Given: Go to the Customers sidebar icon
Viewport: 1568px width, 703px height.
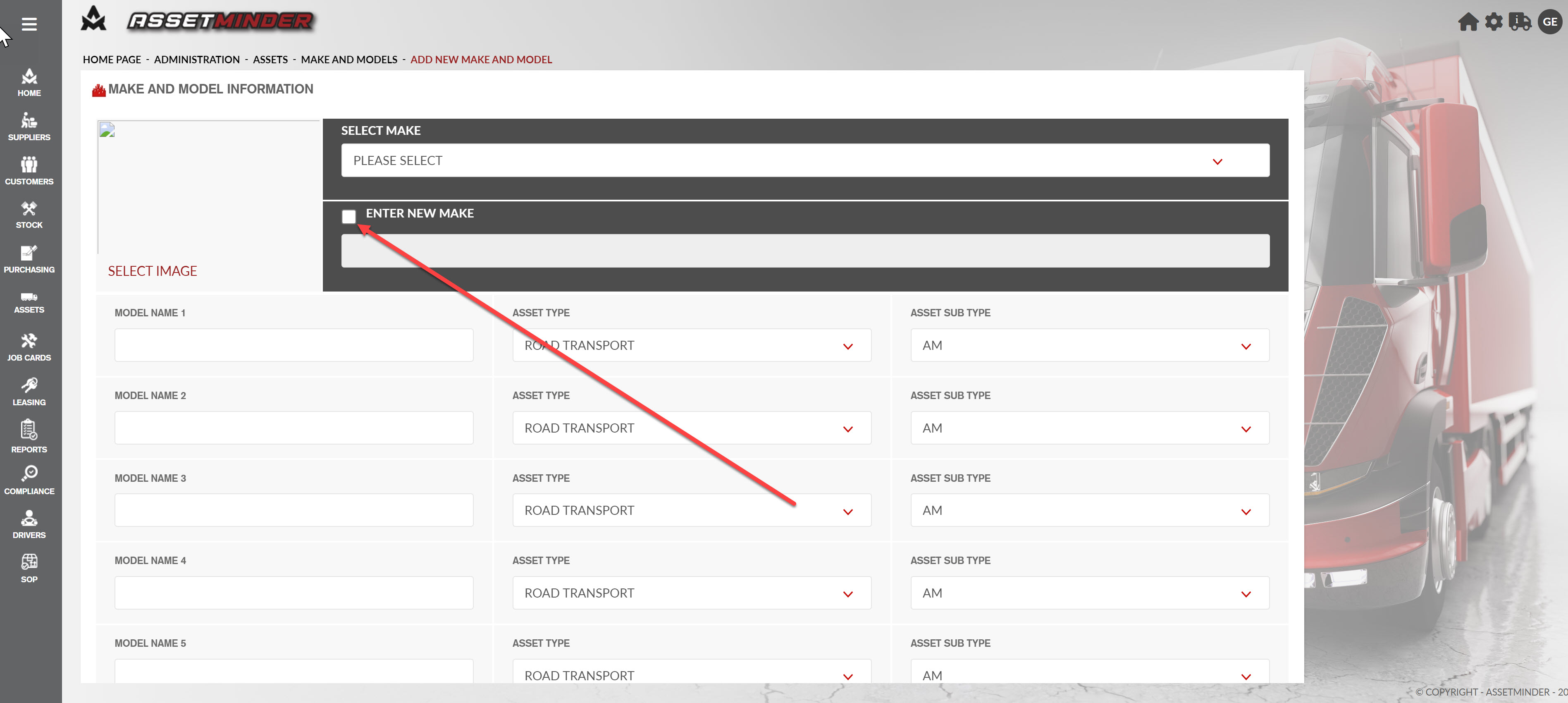Looking at the screenshot, I should (29, 170).
